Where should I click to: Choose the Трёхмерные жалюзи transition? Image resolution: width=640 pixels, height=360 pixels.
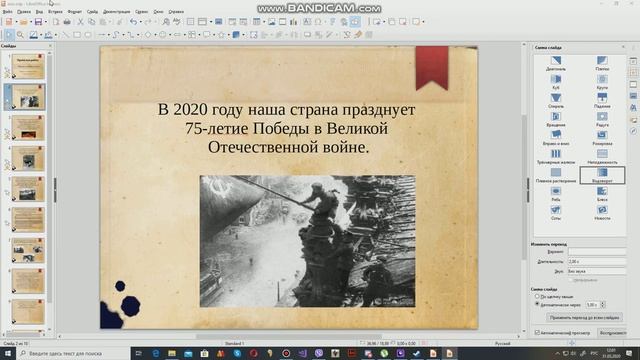click(x=556, y=157)
